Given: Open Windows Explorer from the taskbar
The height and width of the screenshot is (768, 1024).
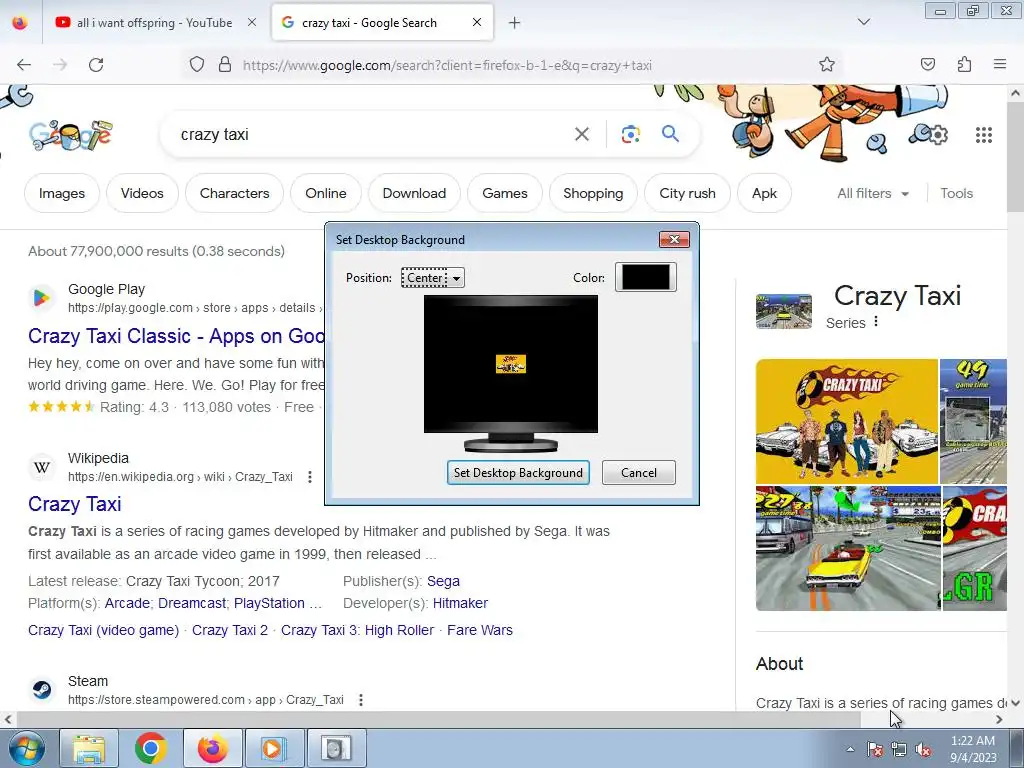Looking at the screenshot, I should point(89,748).
